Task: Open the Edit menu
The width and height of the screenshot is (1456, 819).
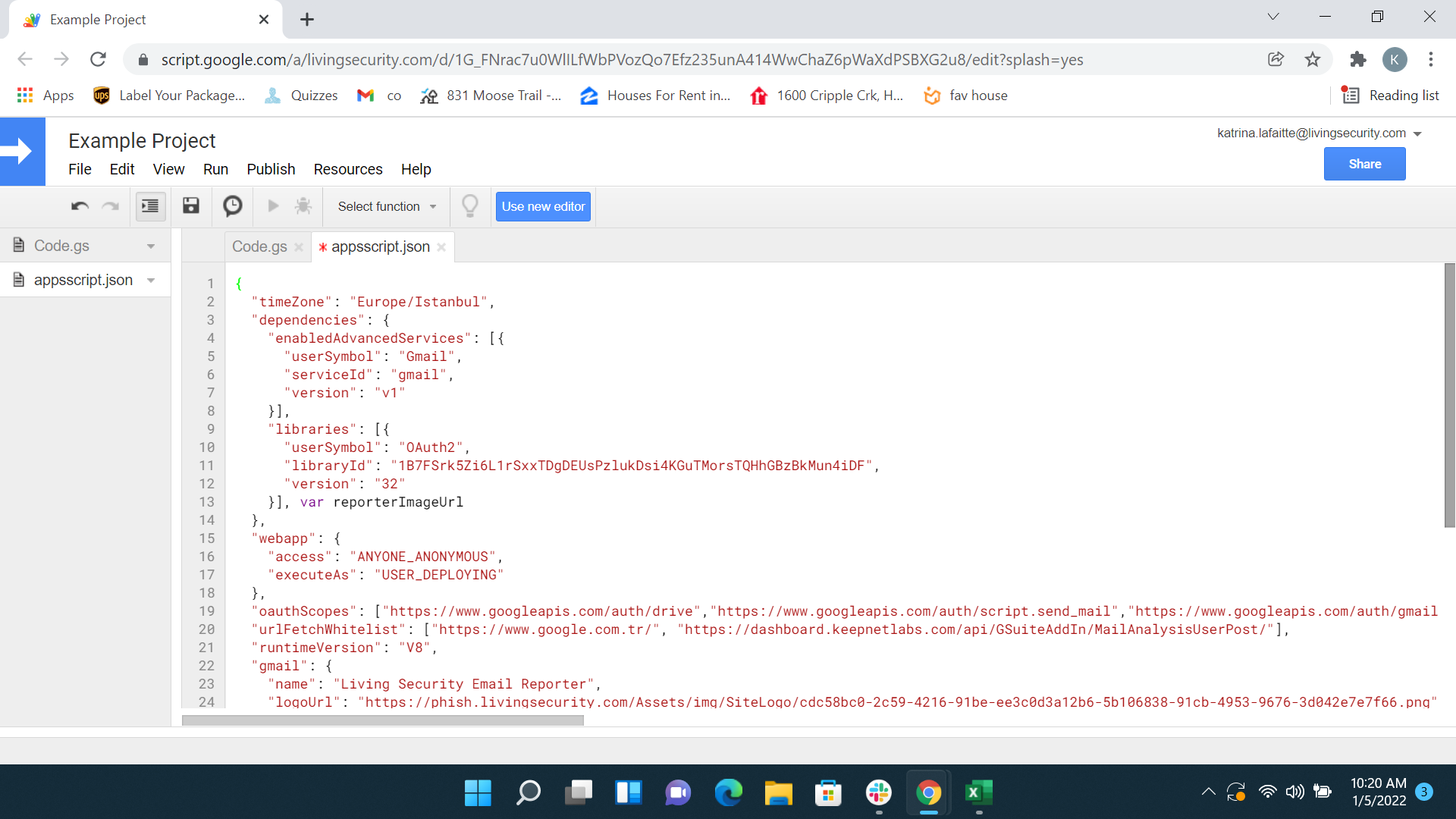Action: pos(122,169)
